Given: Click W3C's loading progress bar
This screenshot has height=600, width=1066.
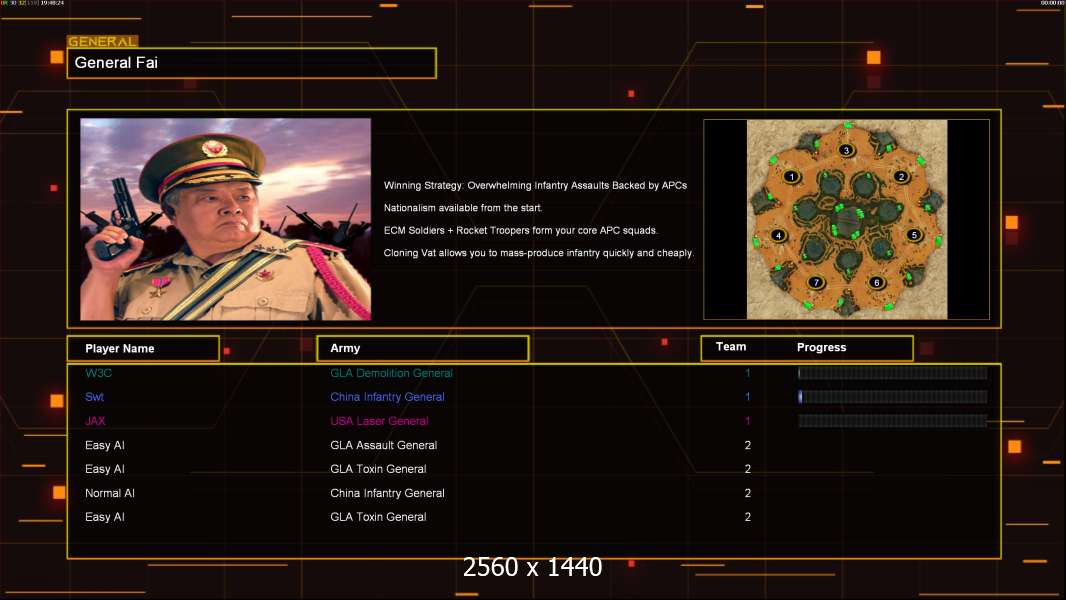Looking at the screenshot, I should (893, 373).
